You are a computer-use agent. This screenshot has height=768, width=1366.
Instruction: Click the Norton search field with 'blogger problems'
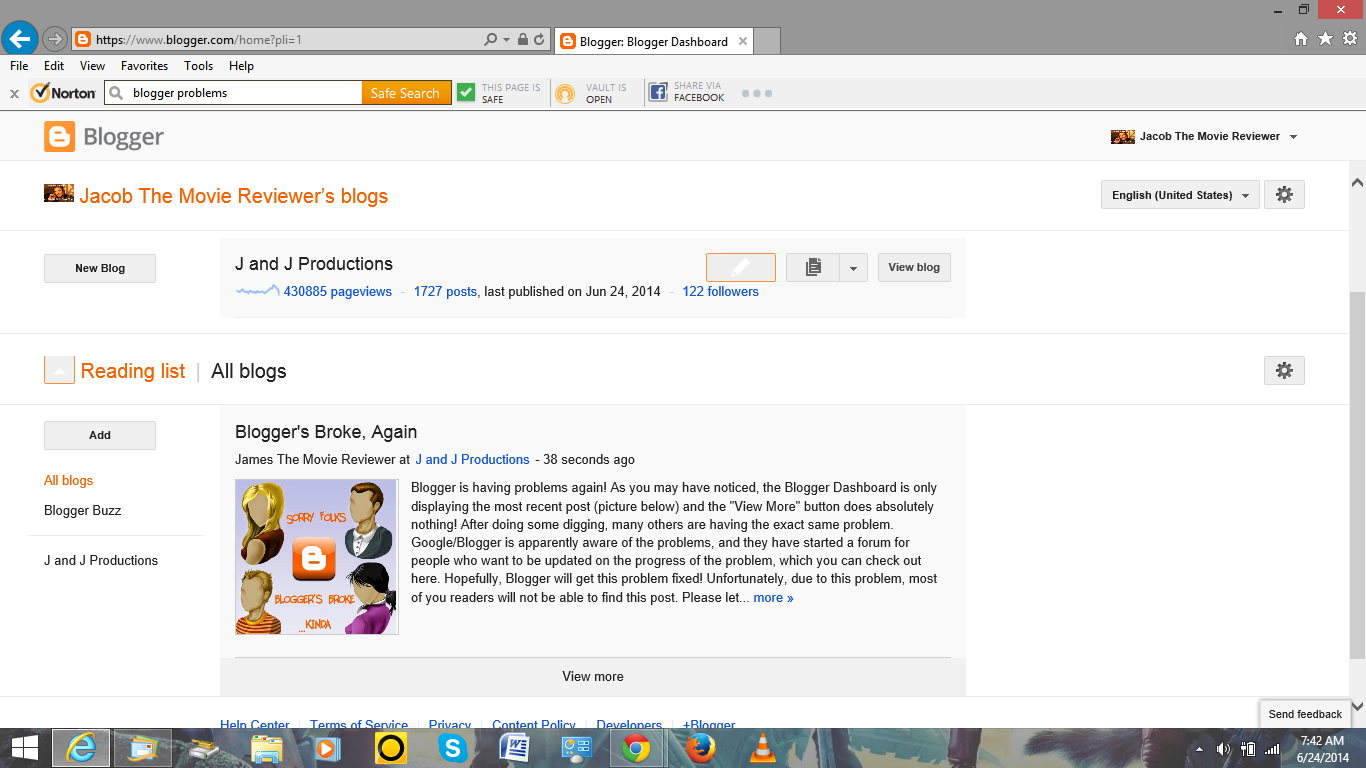(x=233, y=93)
